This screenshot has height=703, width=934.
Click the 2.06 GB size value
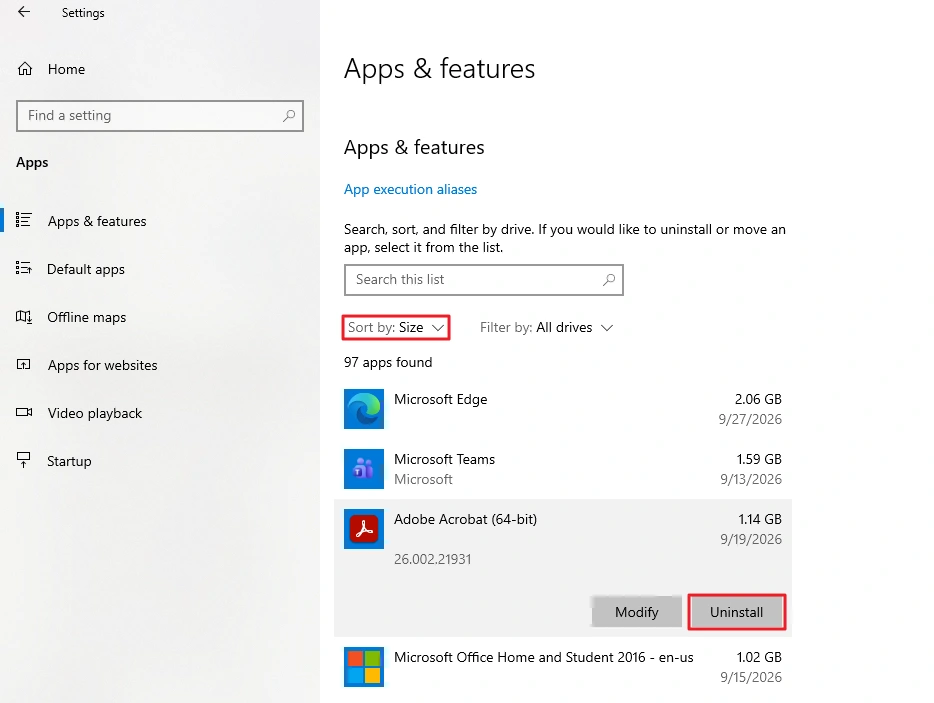[758, 399]
